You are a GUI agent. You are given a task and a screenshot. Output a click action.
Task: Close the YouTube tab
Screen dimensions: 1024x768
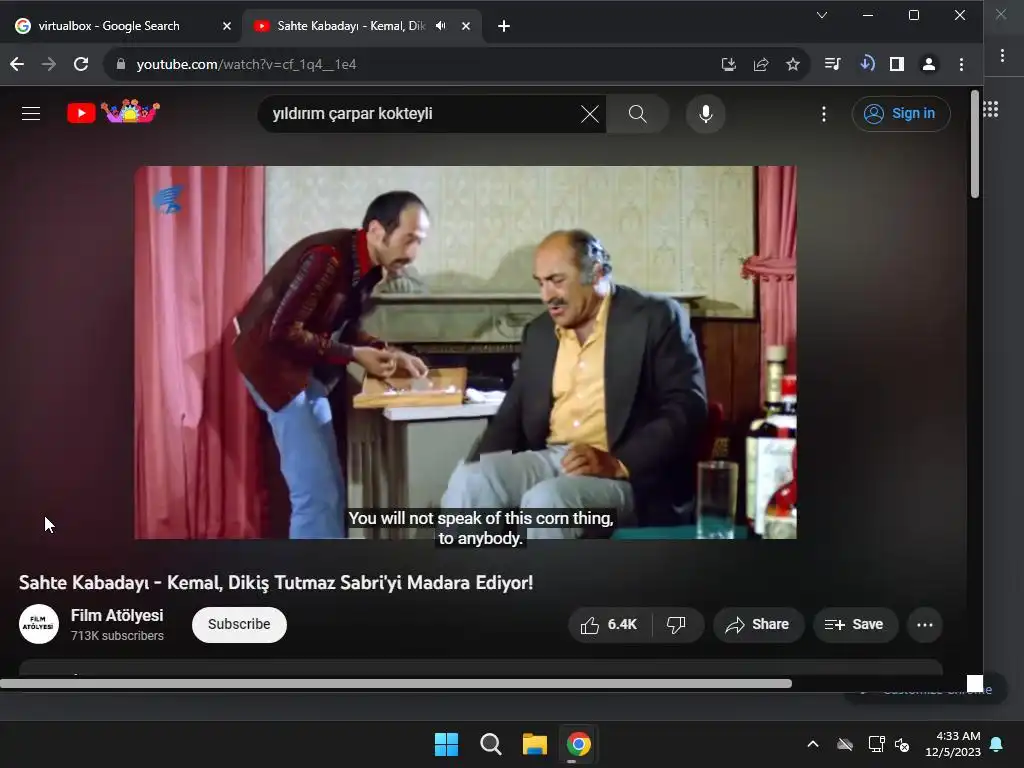[x=466, y=26]
